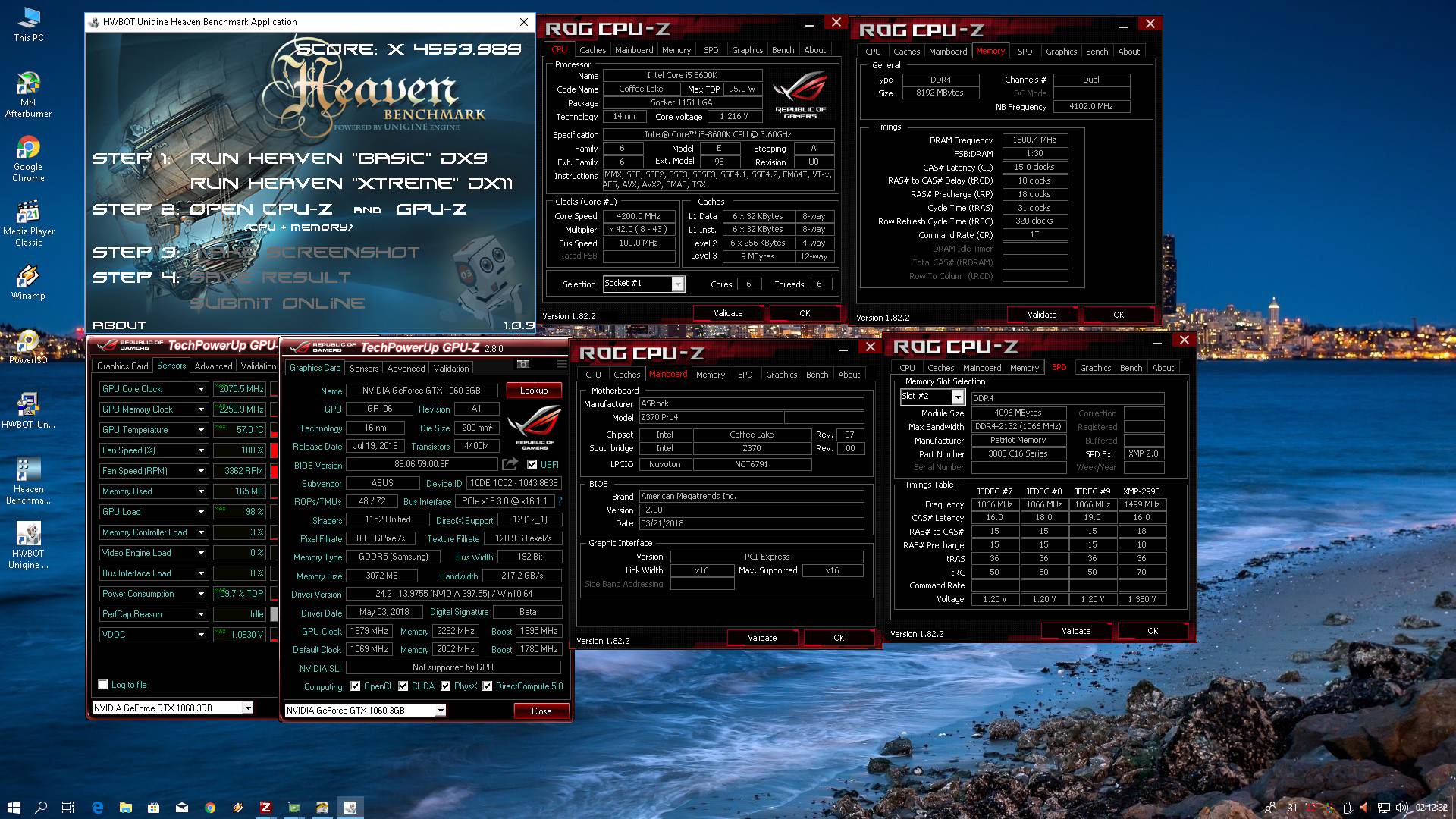Open taskbar Search magnifier

[x=41, y=808]
